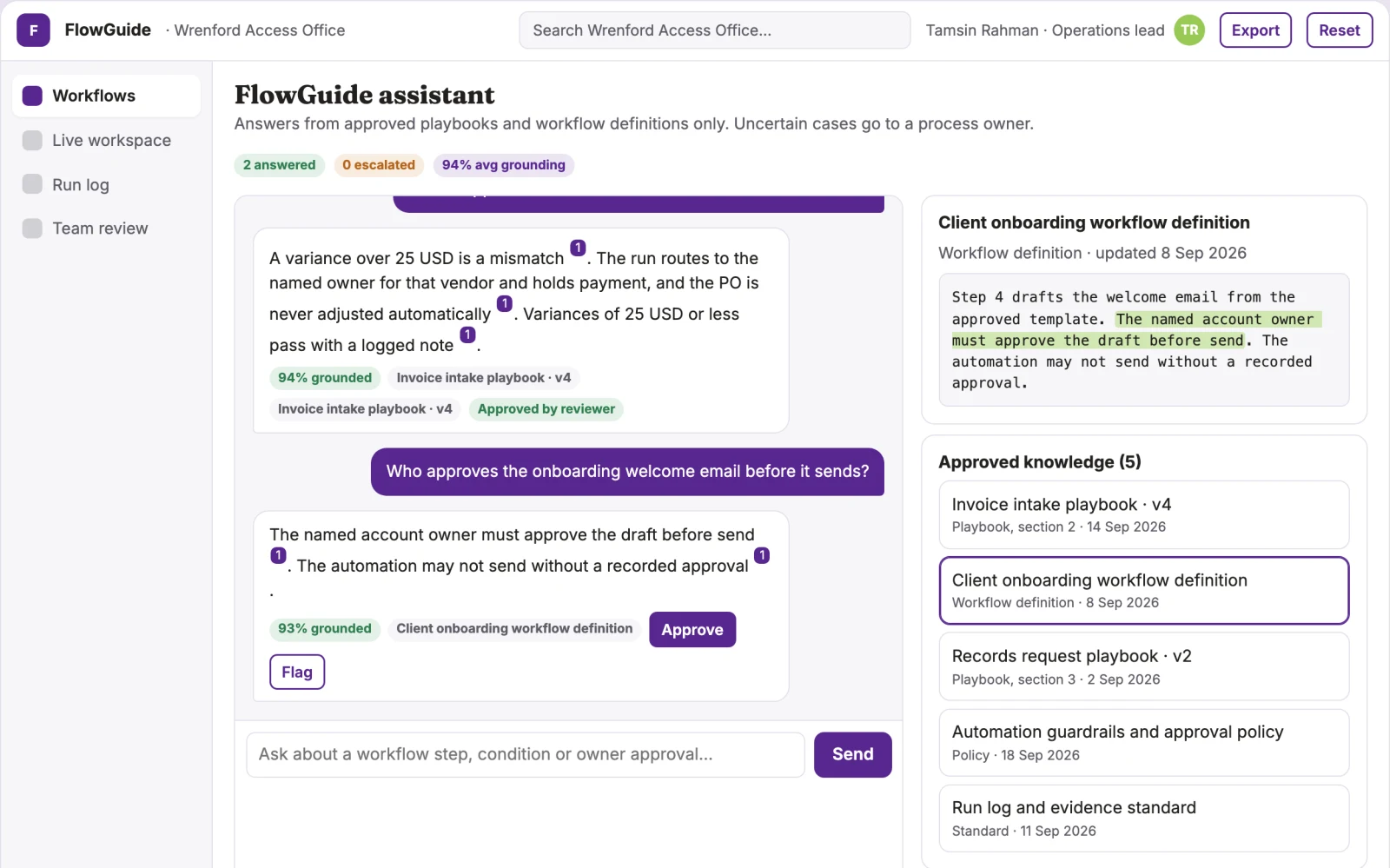Viewport: 1390px width, 868px height.
Task: Open the TR user avatar
Action: [1189, 30]
